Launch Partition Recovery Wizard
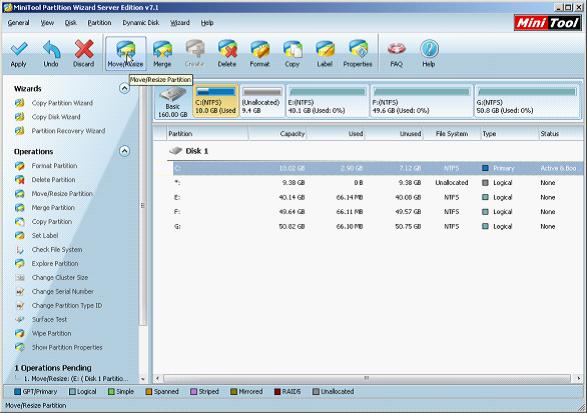 point(68,131)
